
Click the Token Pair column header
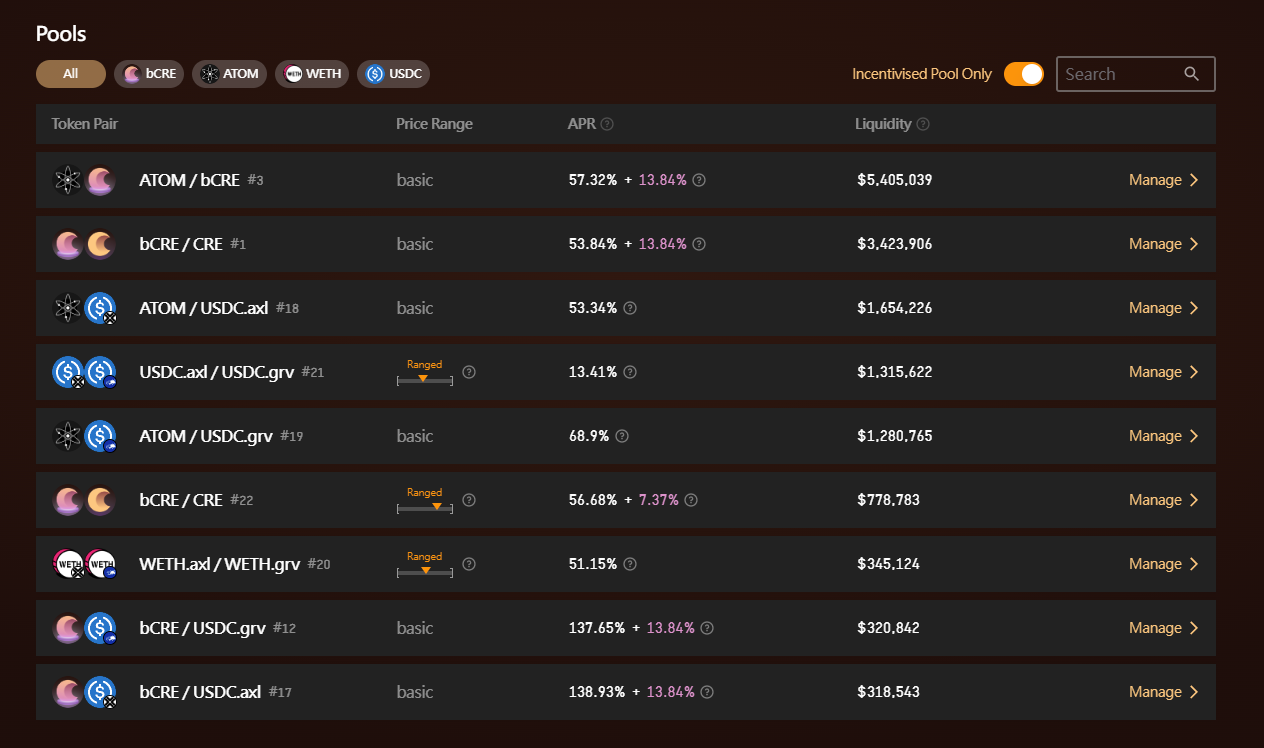point(85,124)
